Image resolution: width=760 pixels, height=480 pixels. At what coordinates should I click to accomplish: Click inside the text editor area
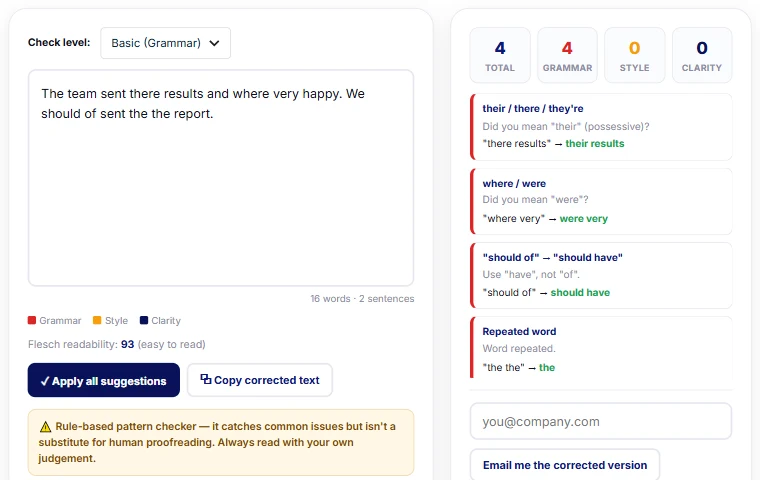pos(221,178)
